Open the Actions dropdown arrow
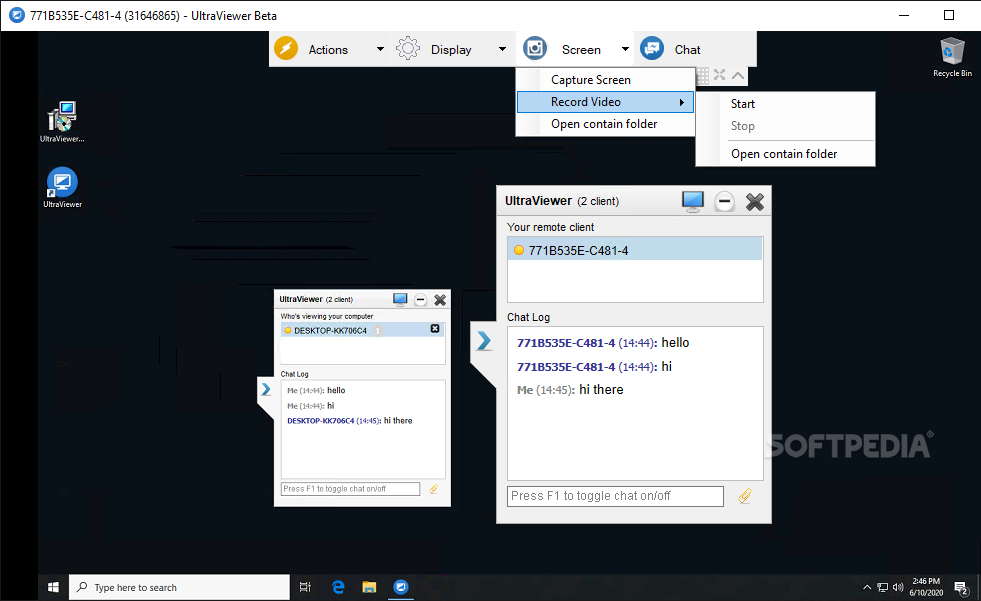The height and width of the screenshot is (601, 981). (x=380, y=49)
